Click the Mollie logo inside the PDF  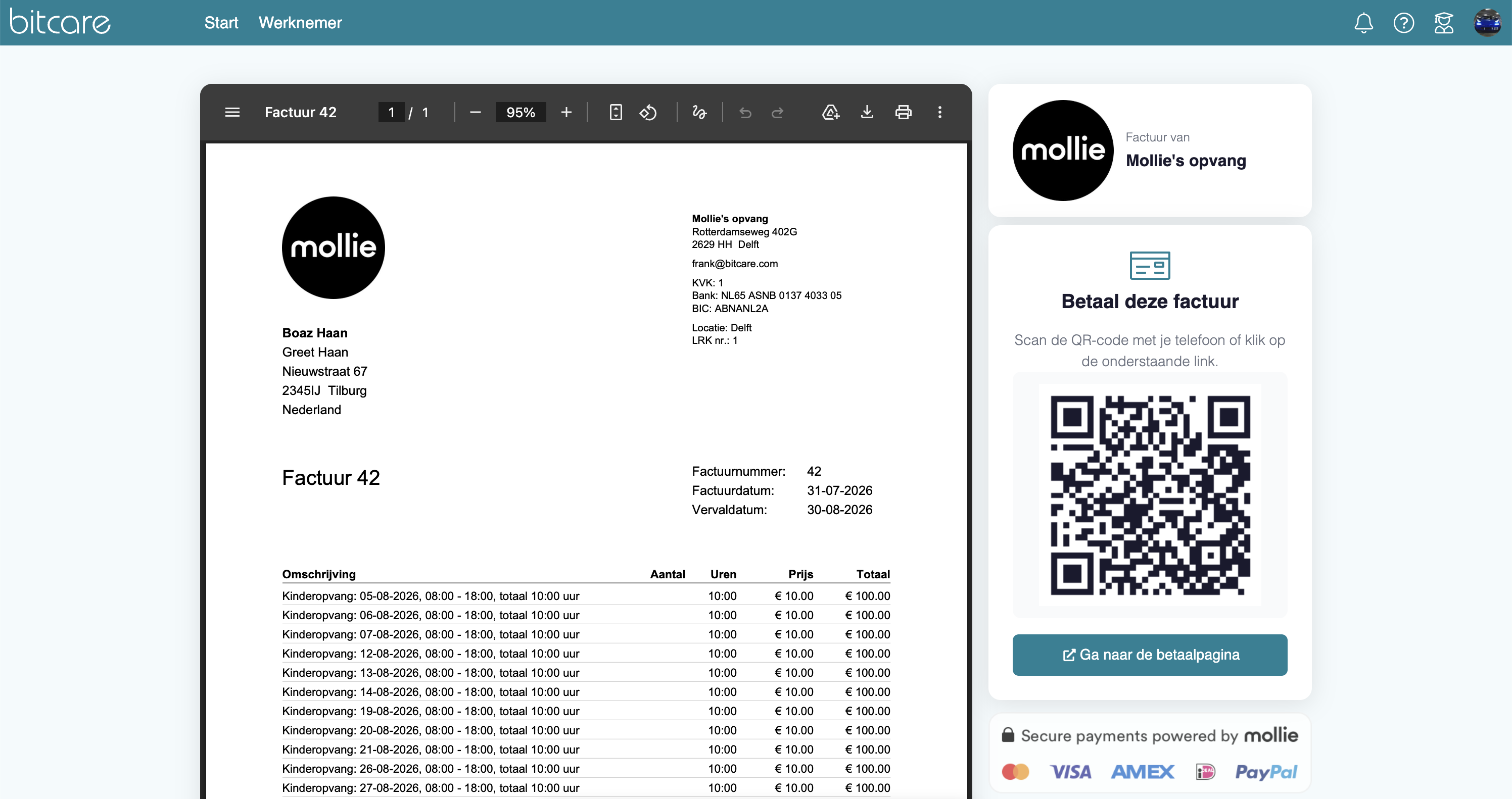(334, 247)
